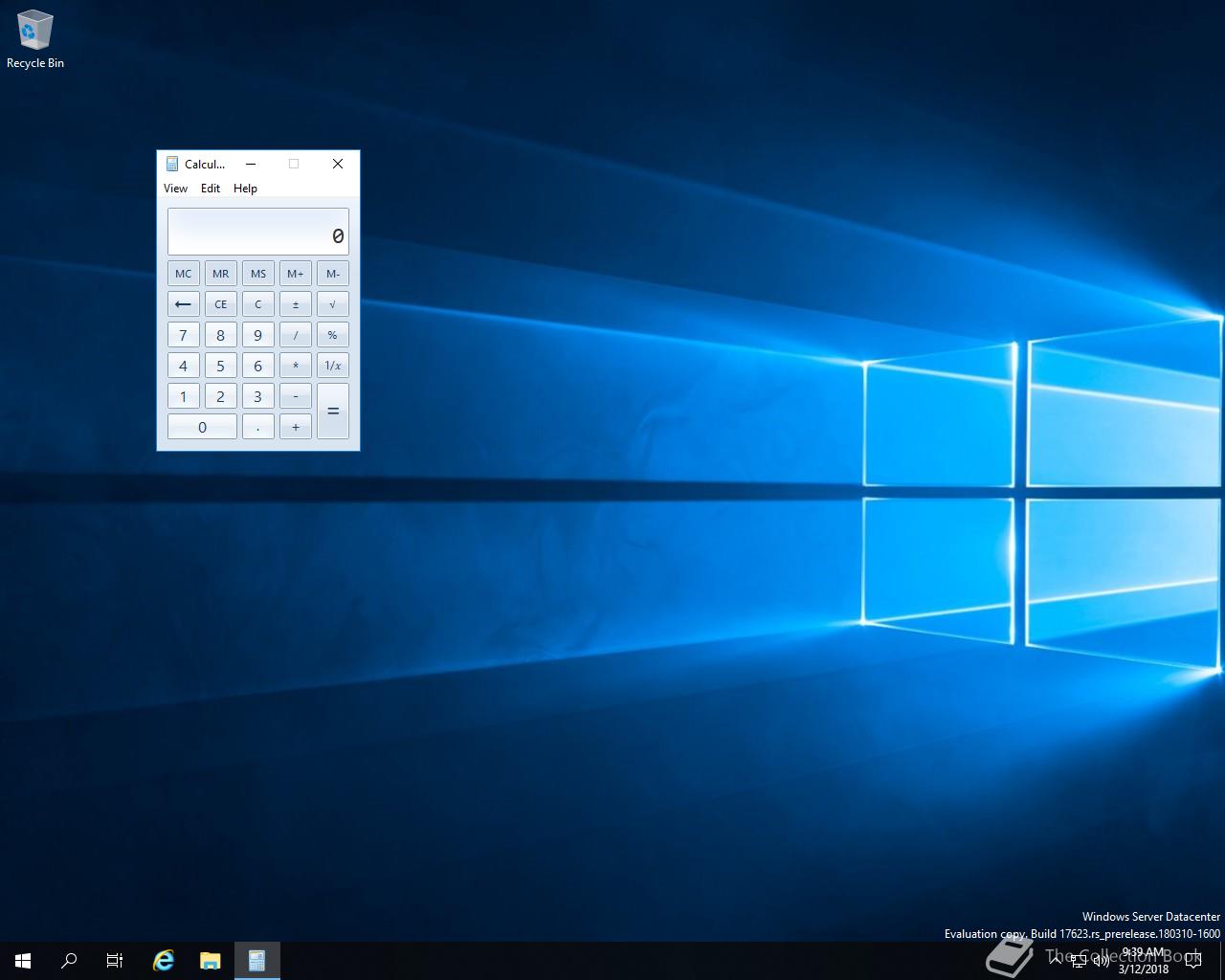This screenshot has height=980, width=1225.
Task: Click the plus button
Action: coord(296,427)
